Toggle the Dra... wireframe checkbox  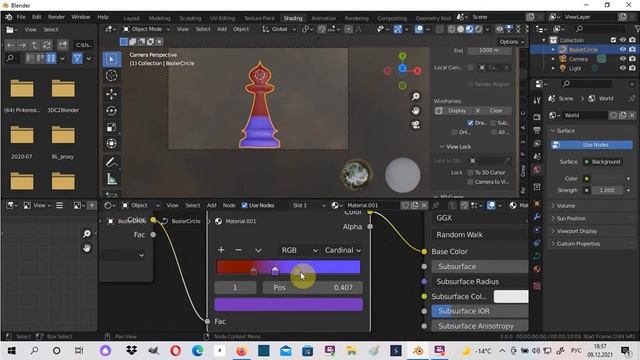click(470, 123)
